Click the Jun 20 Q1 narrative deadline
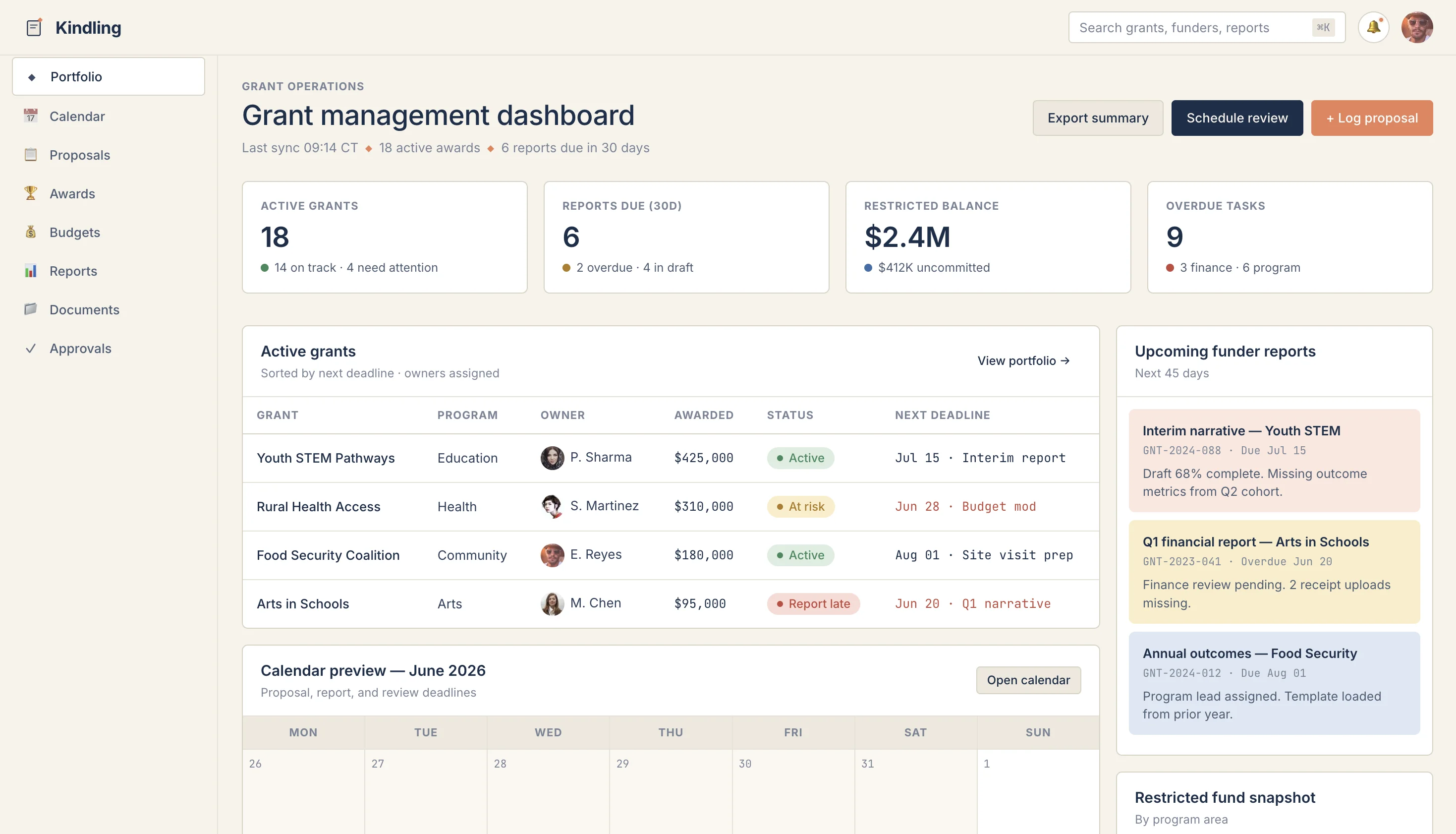This screenshot has height=834, width=1456. click(x=973, y=604)
